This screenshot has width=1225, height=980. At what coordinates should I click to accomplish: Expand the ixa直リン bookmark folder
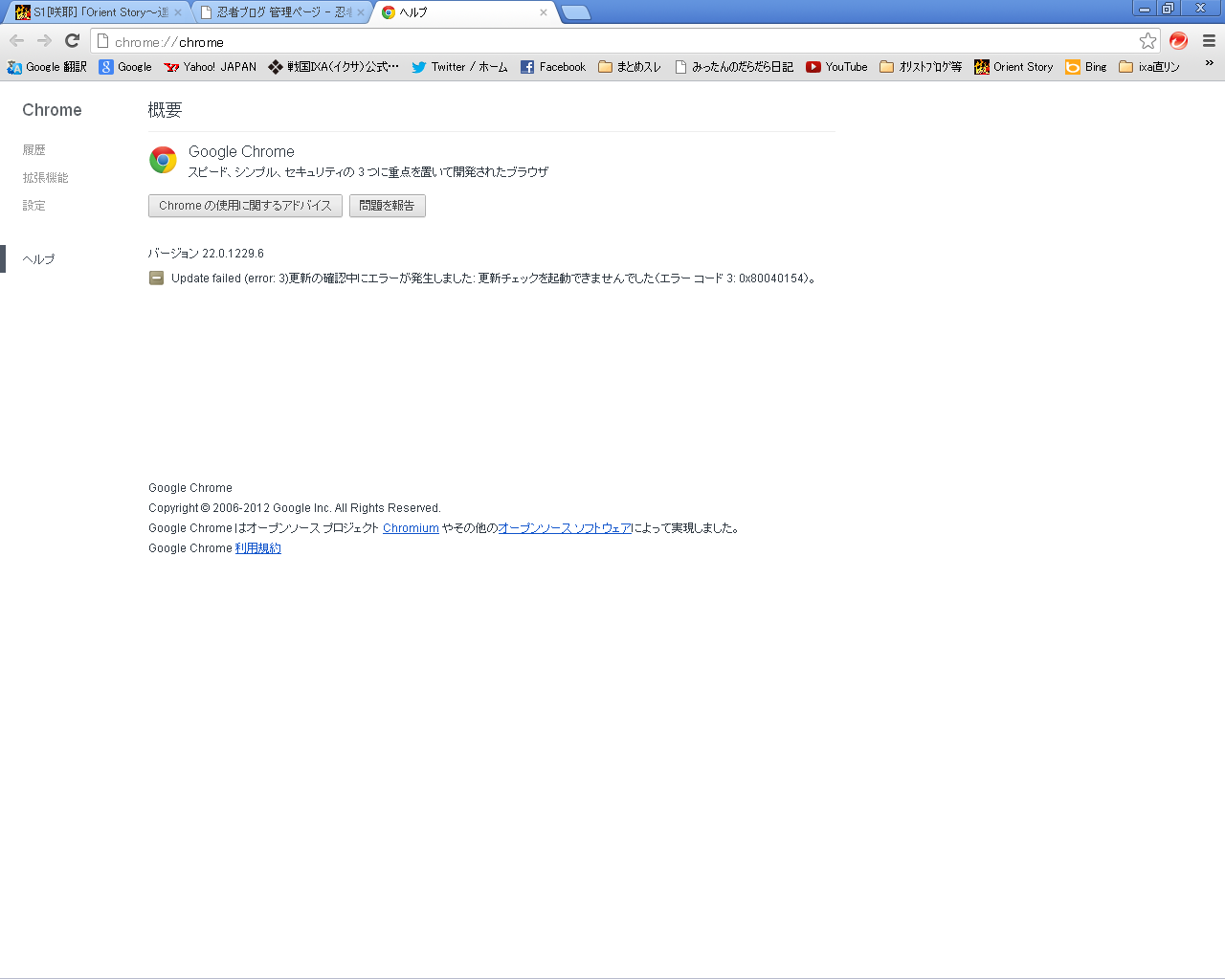(1149, 67)
